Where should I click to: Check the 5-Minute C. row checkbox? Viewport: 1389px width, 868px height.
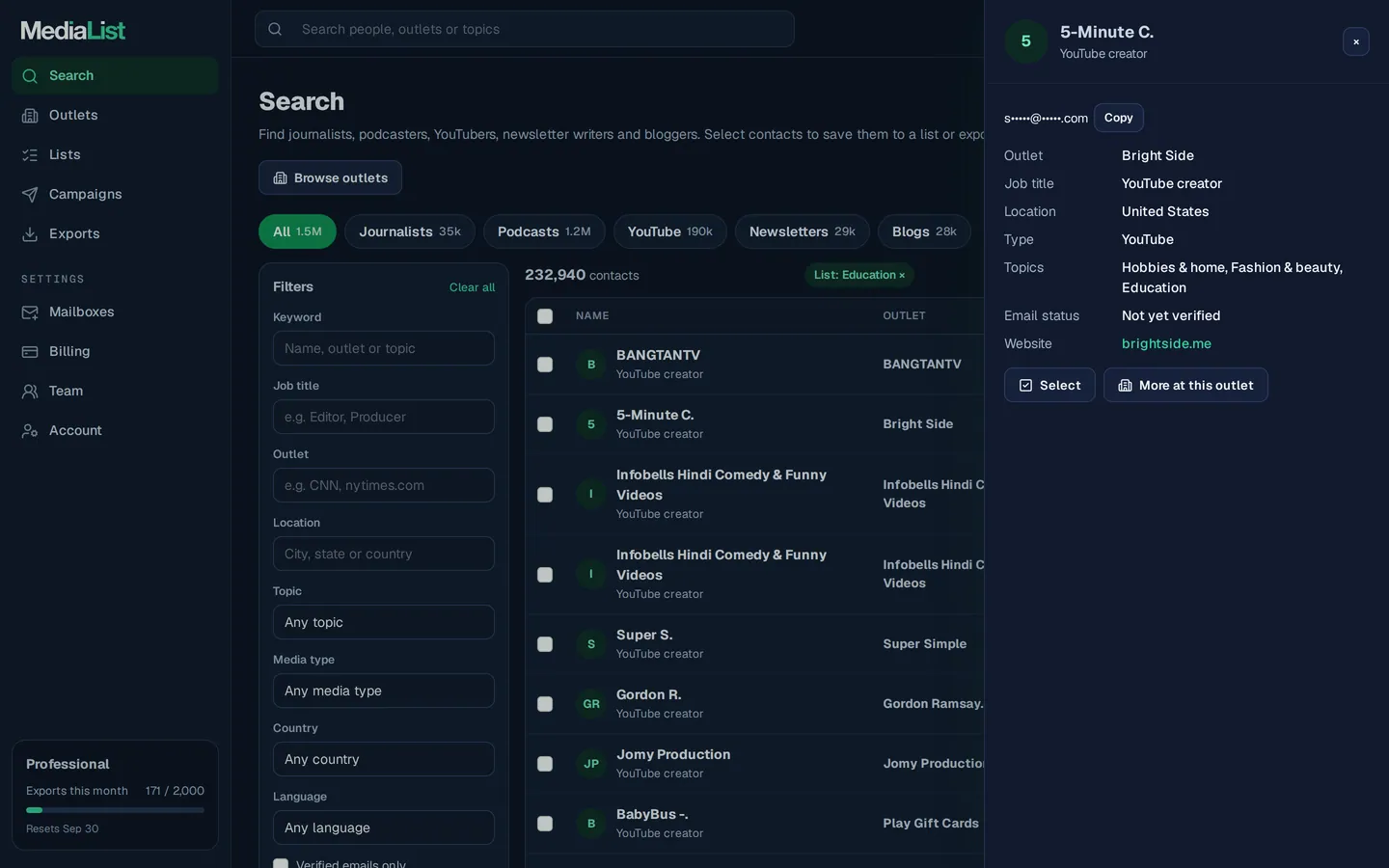pyautogui.click(x=545, y=424)
